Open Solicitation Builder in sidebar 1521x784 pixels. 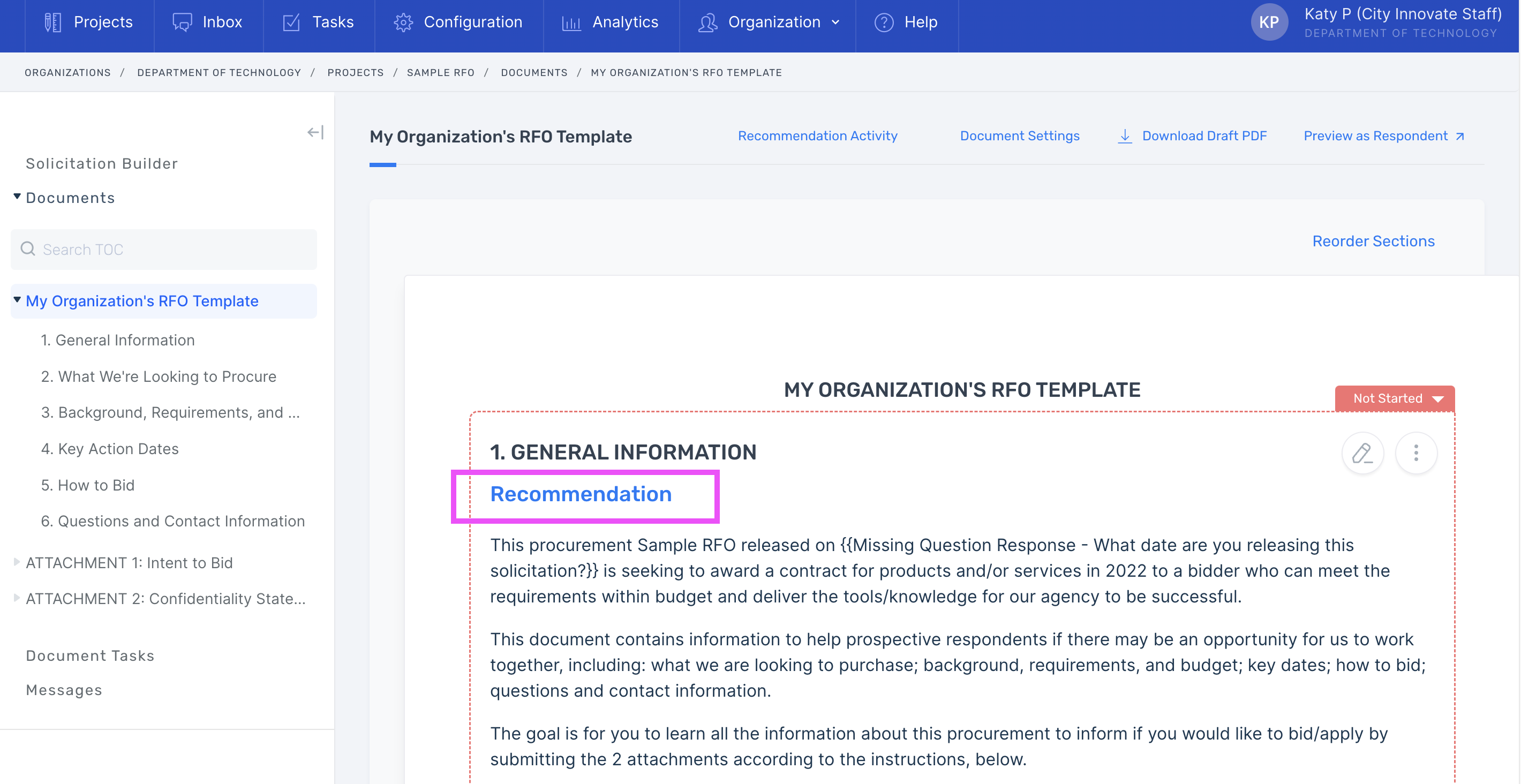102,163
